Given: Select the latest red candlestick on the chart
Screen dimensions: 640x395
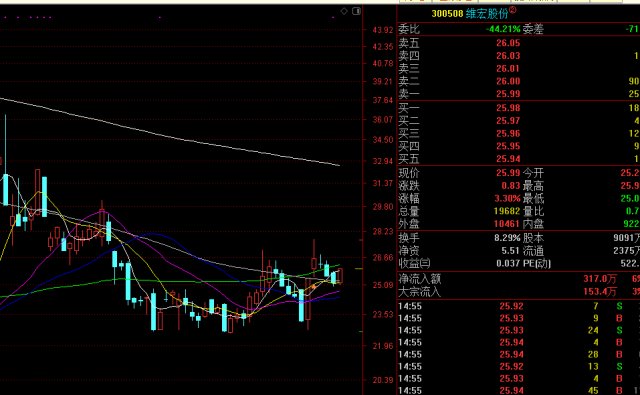Looking at the screenshot, I should coord(340,275).
